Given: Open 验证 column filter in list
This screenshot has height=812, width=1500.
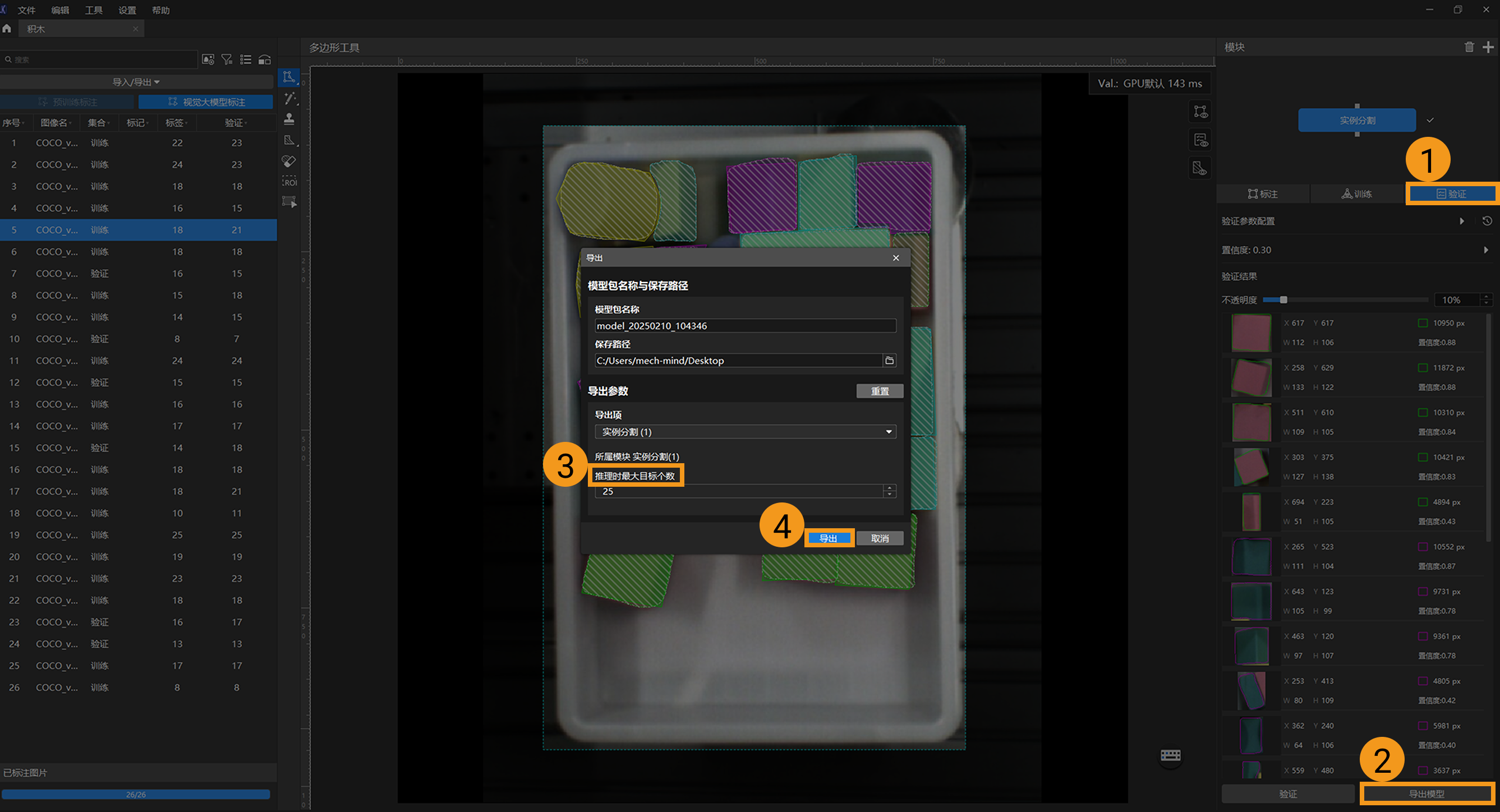Looking at the screenshot, I should click(x=236, y=123).
